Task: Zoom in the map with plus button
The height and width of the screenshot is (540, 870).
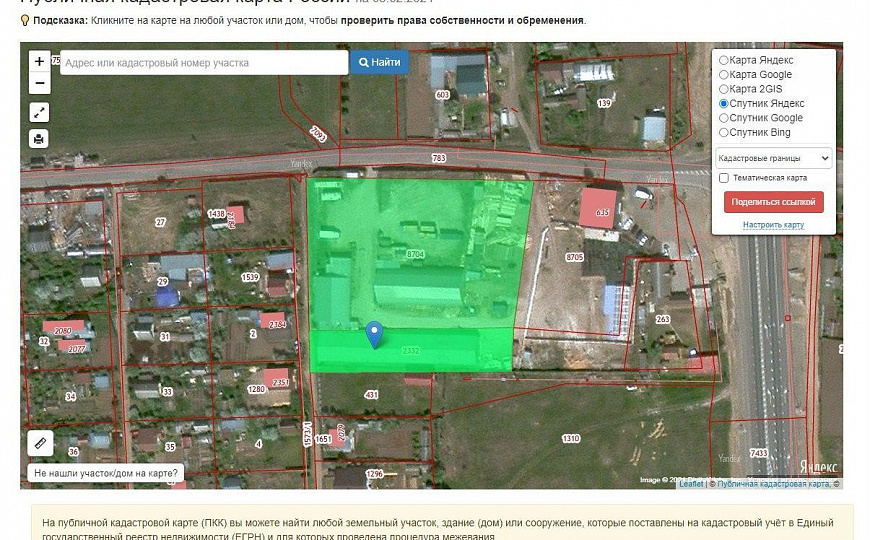Action: [39, 62]
